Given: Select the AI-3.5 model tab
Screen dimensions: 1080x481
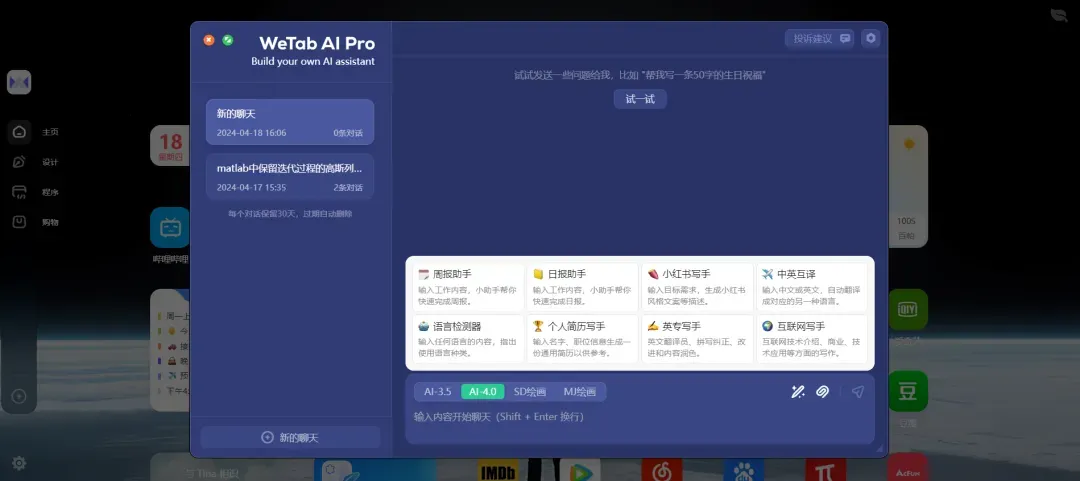Looking at the screenshot, I should click(437, 391).
